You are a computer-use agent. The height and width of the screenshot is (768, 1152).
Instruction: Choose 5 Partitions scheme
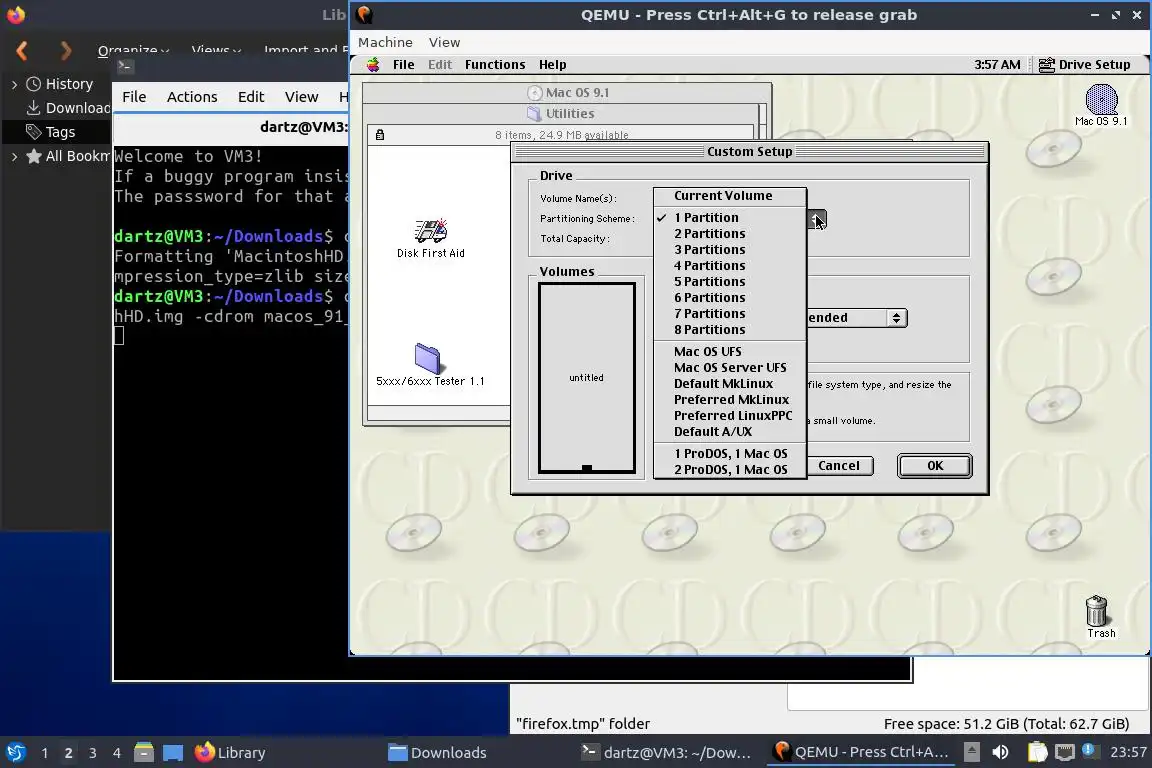coord(730,282)
